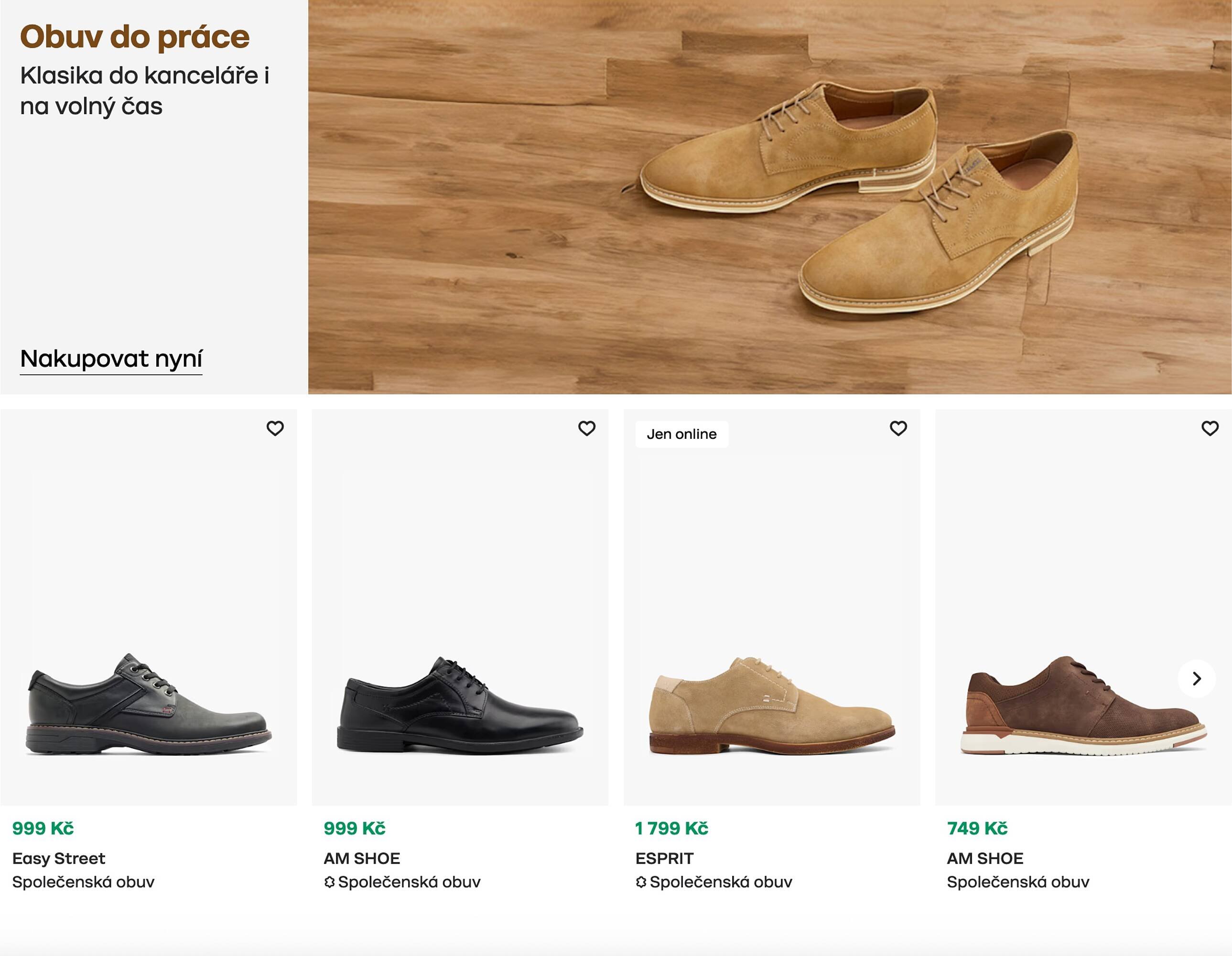Click the sustainability icon beside ESPRIT Společenská obuv

coord(641,882)
